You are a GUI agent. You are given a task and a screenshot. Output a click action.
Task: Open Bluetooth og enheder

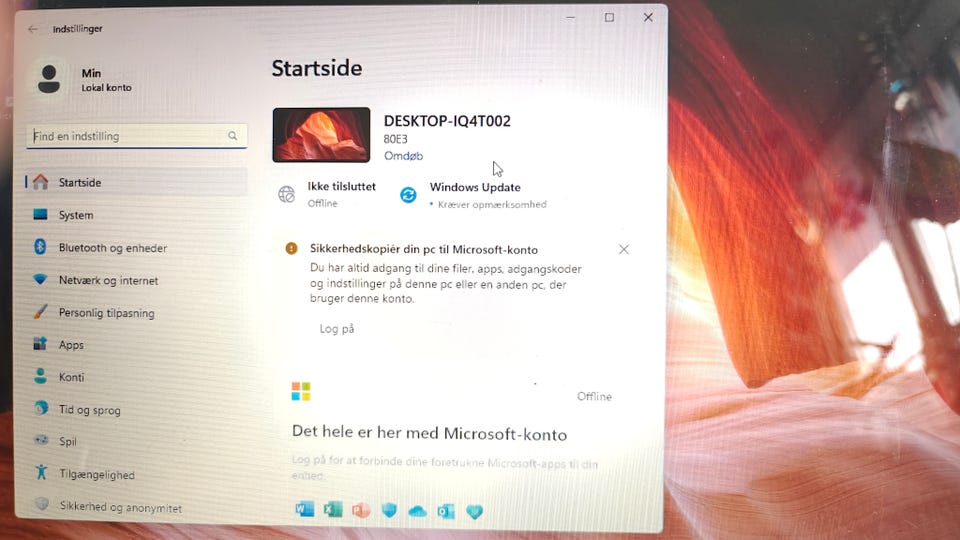(x=136, y=248)
